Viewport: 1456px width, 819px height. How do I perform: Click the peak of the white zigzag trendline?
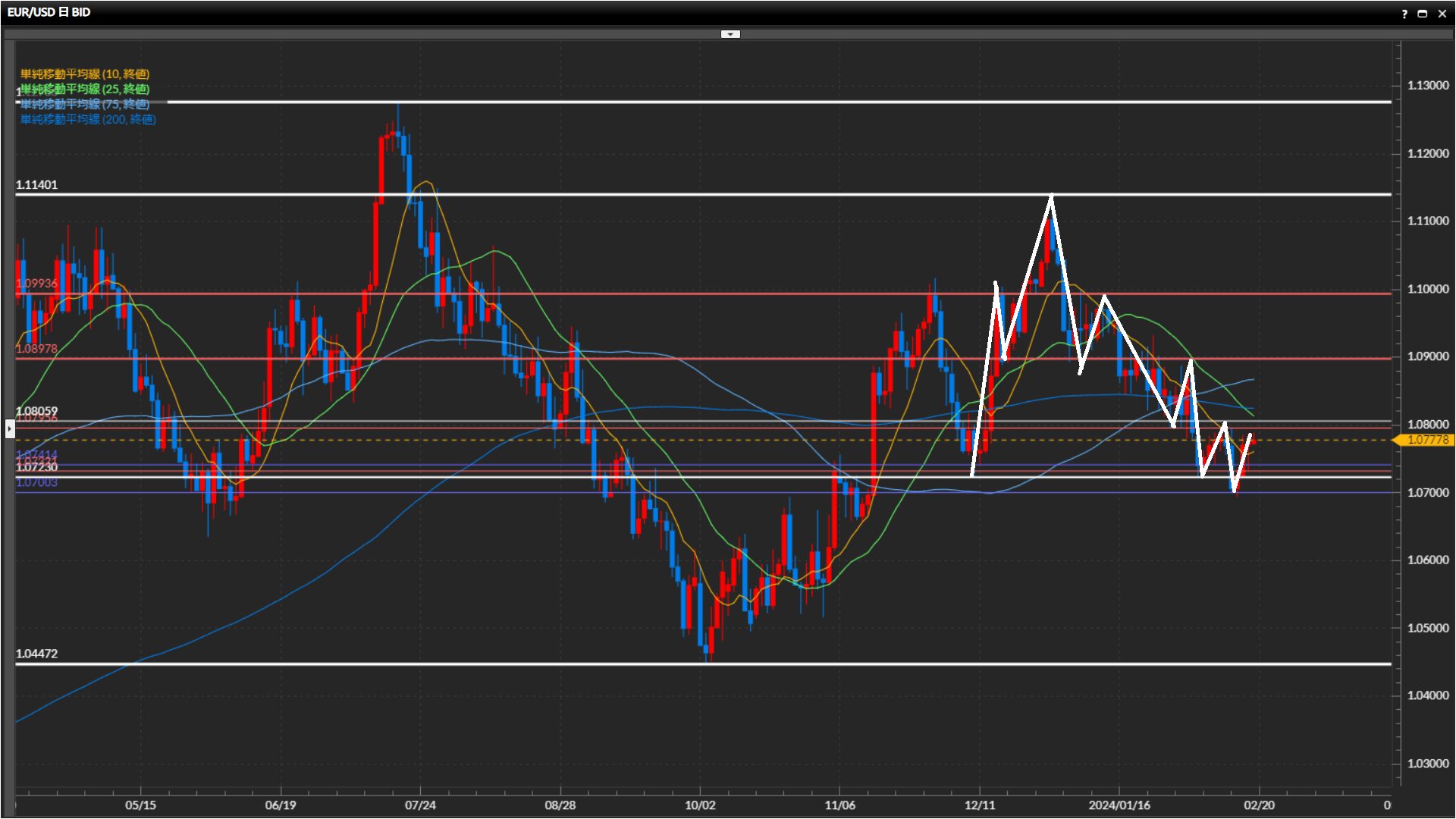coord(1051,197)
